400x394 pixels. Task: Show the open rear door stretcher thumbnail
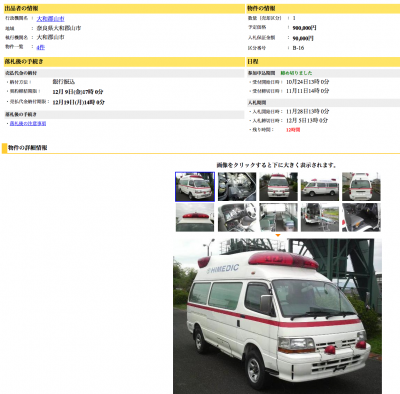point(320,217)
